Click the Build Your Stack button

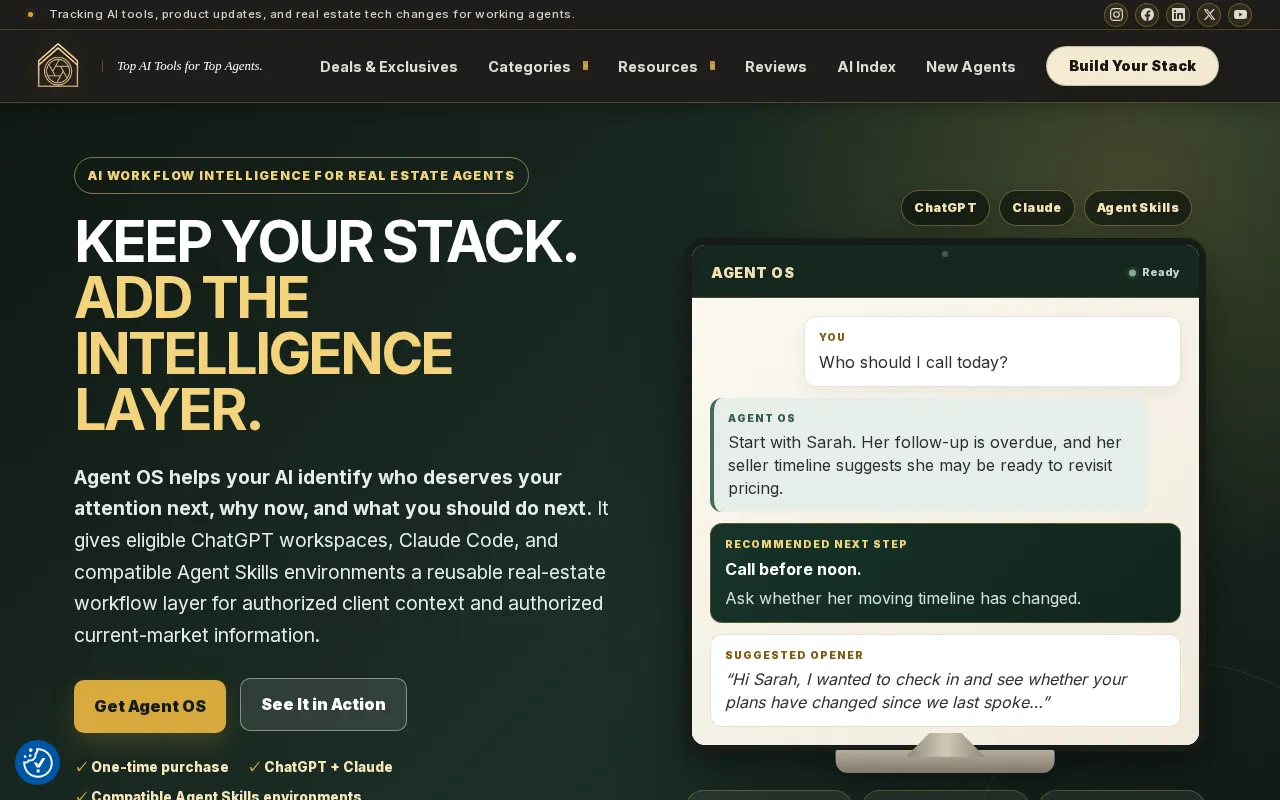point(1132,66)
